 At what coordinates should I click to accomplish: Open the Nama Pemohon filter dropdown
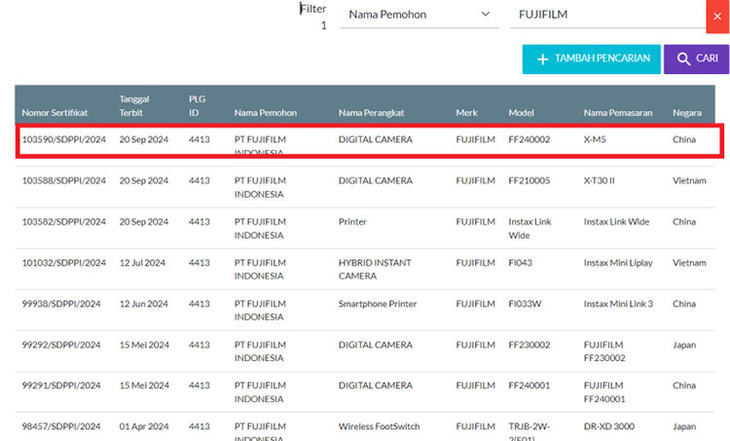(419, 14)
